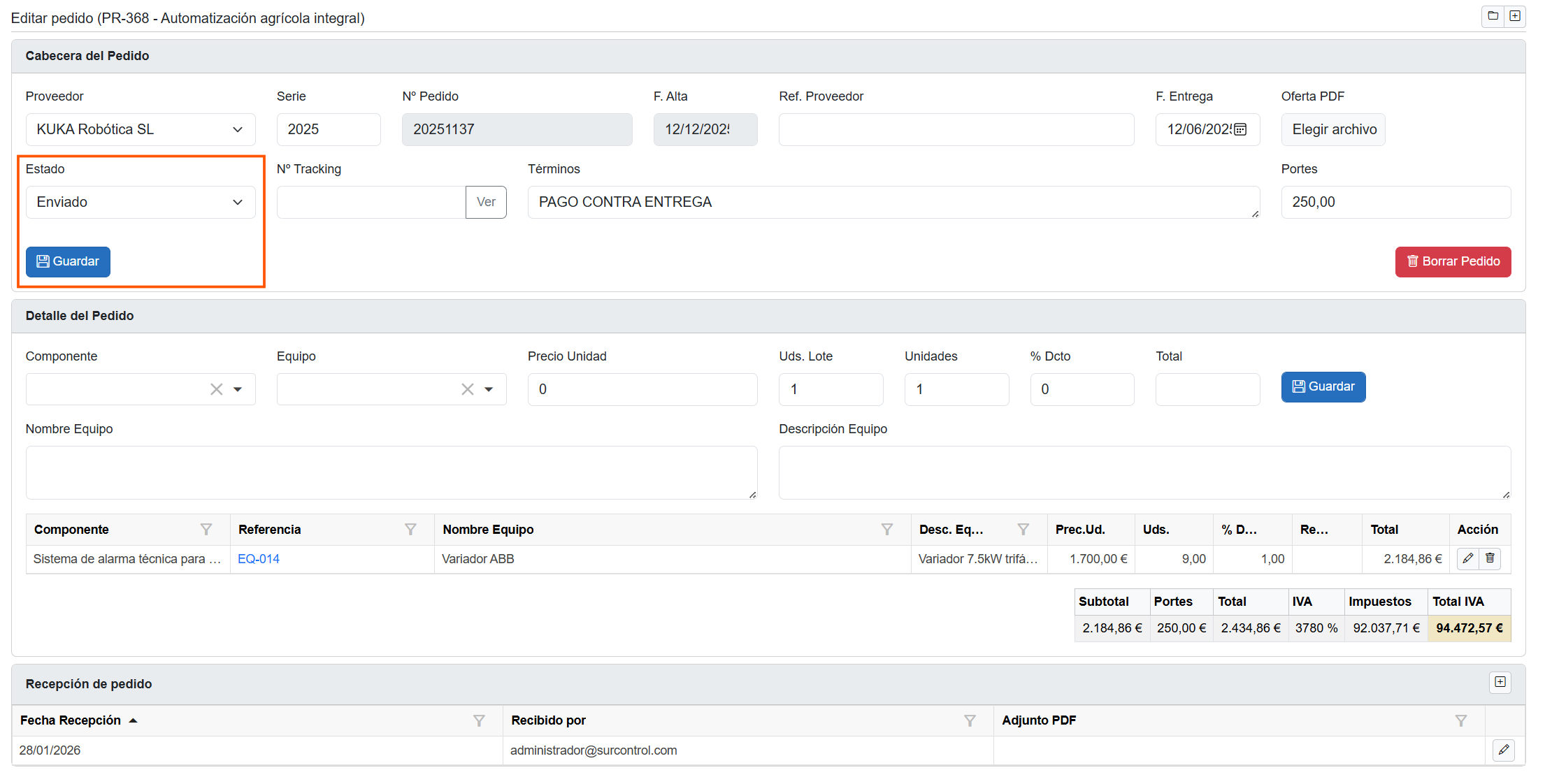Viewport: 1545px width, 784px height.
Task: Sort by the Fecha Recepción column header
Action: click(71, 720)
